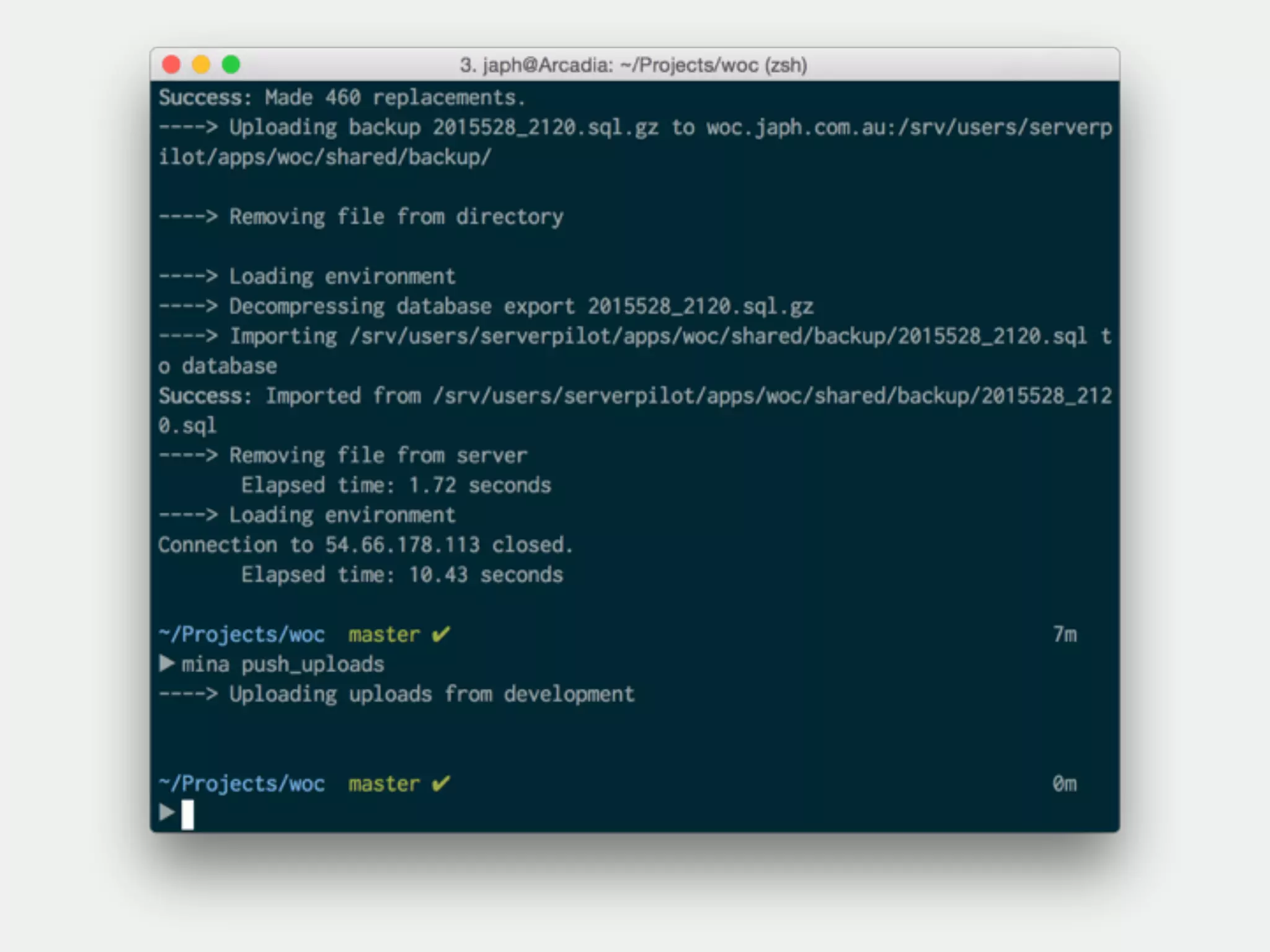Screen dimensions: 1270x952
Task: Click the white block cursor at the prompt
Action: 187,814
